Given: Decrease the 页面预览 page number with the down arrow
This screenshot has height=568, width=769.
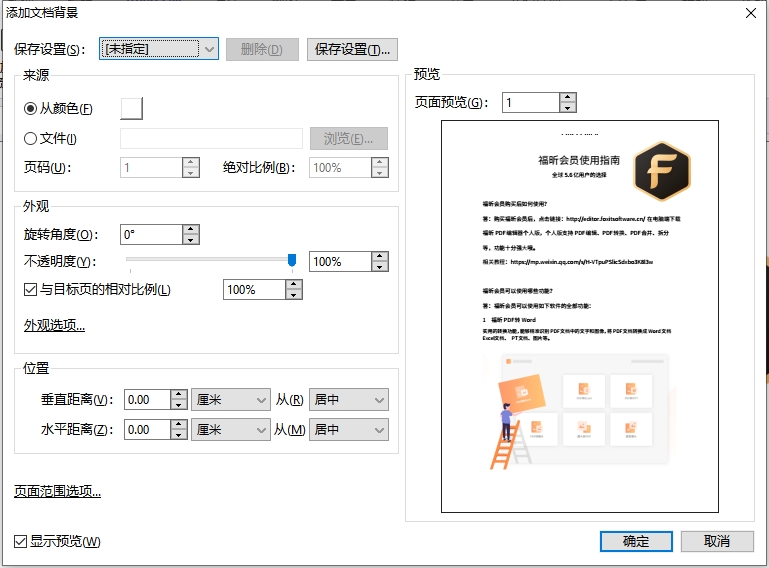Looking at the screenshot, I should 568,108.
